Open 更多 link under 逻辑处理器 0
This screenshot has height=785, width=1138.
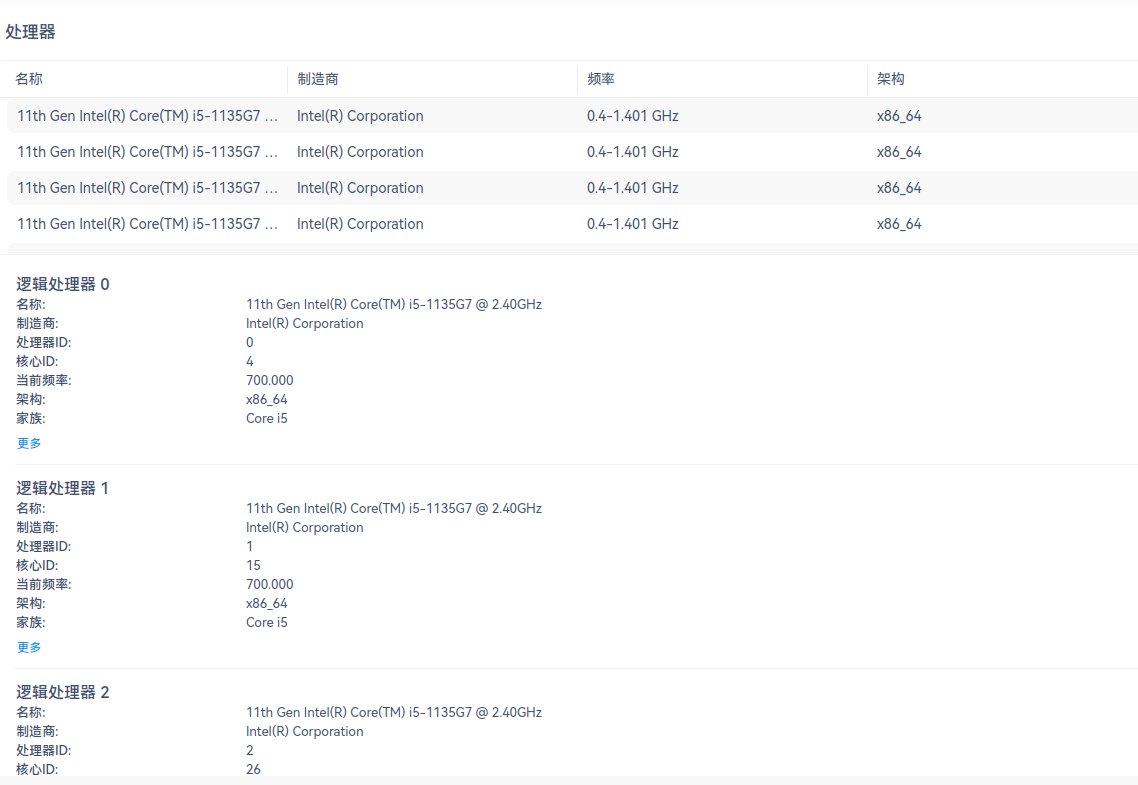pos(29,443)
